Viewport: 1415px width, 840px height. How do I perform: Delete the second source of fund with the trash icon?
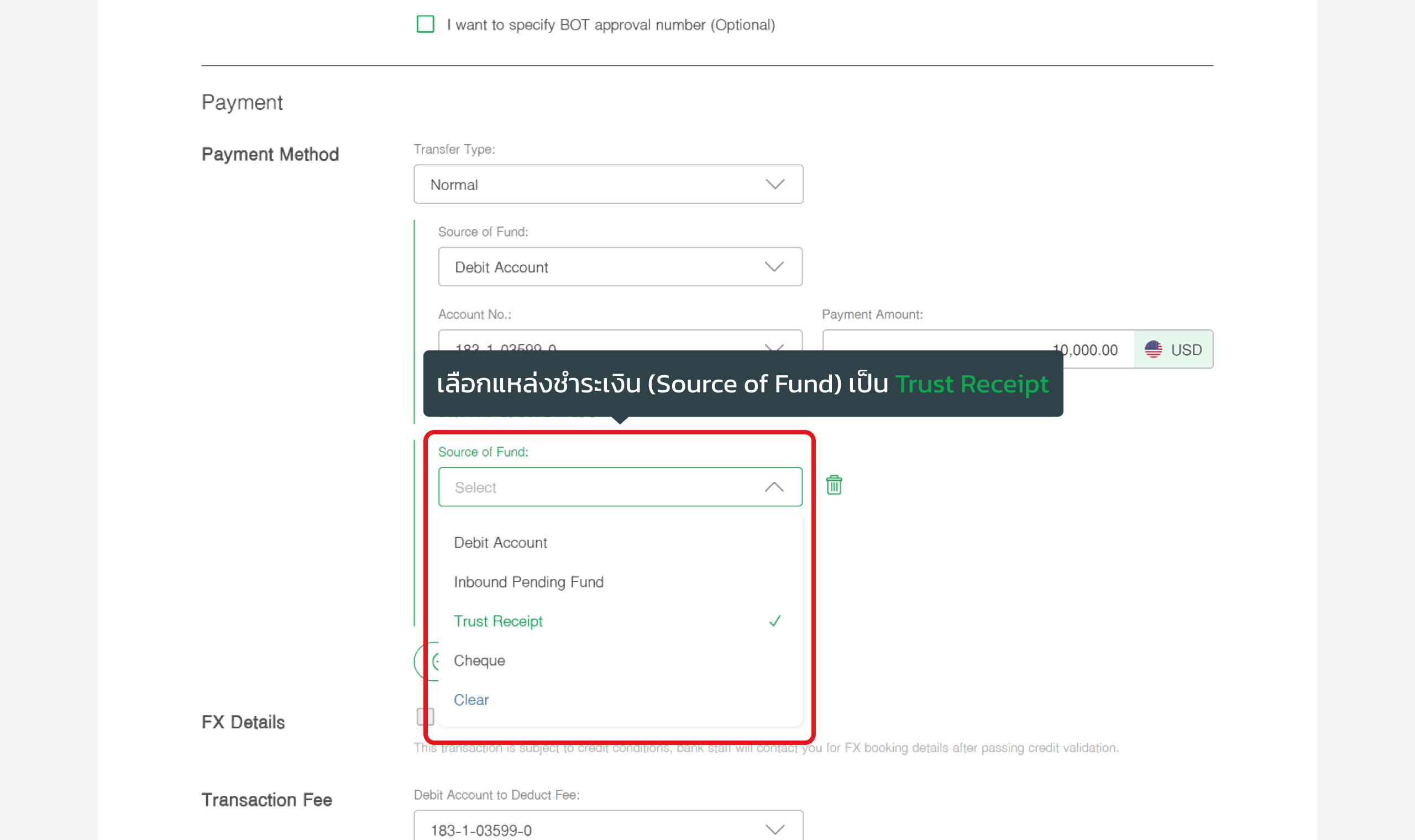coord(834,485)
